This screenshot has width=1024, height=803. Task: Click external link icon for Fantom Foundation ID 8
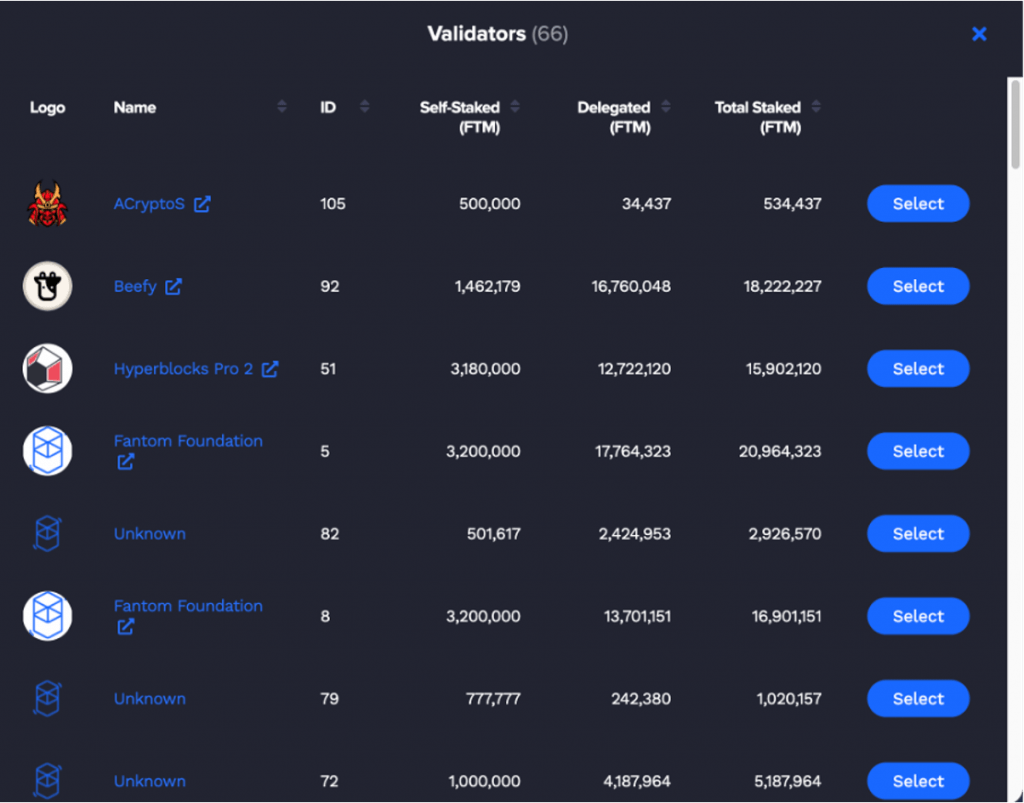click(x=125, y=627)
